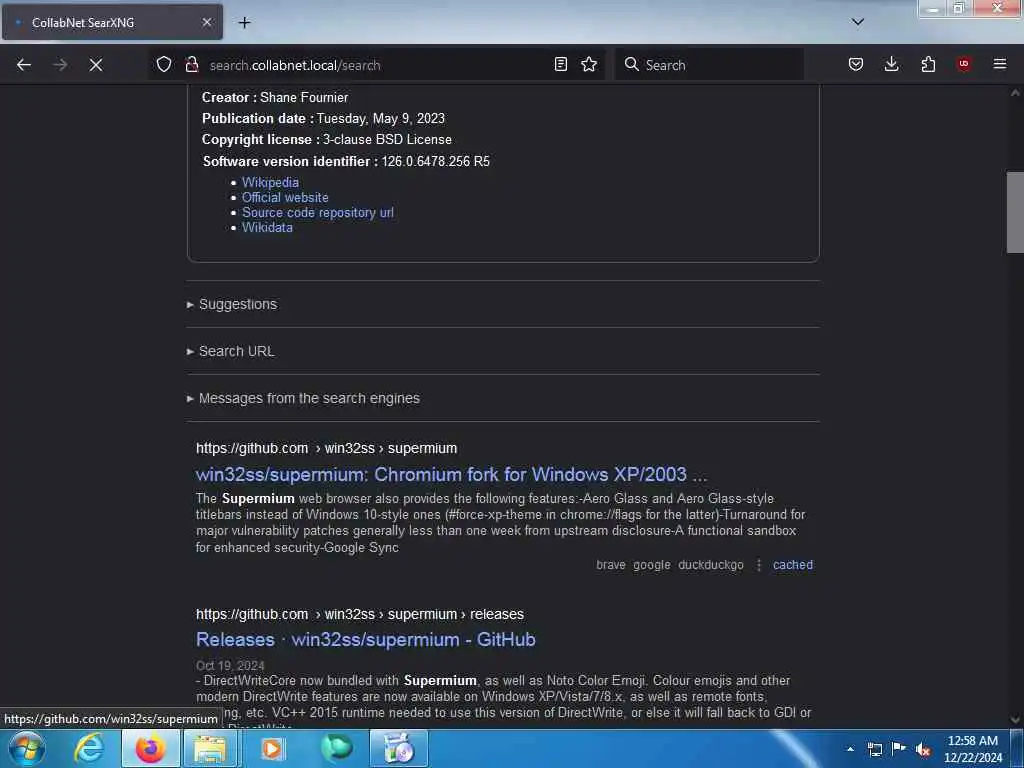The height and width of the screenshot is (768, 1024).
Task: Open the Windows Start menu
Action: 26,748
